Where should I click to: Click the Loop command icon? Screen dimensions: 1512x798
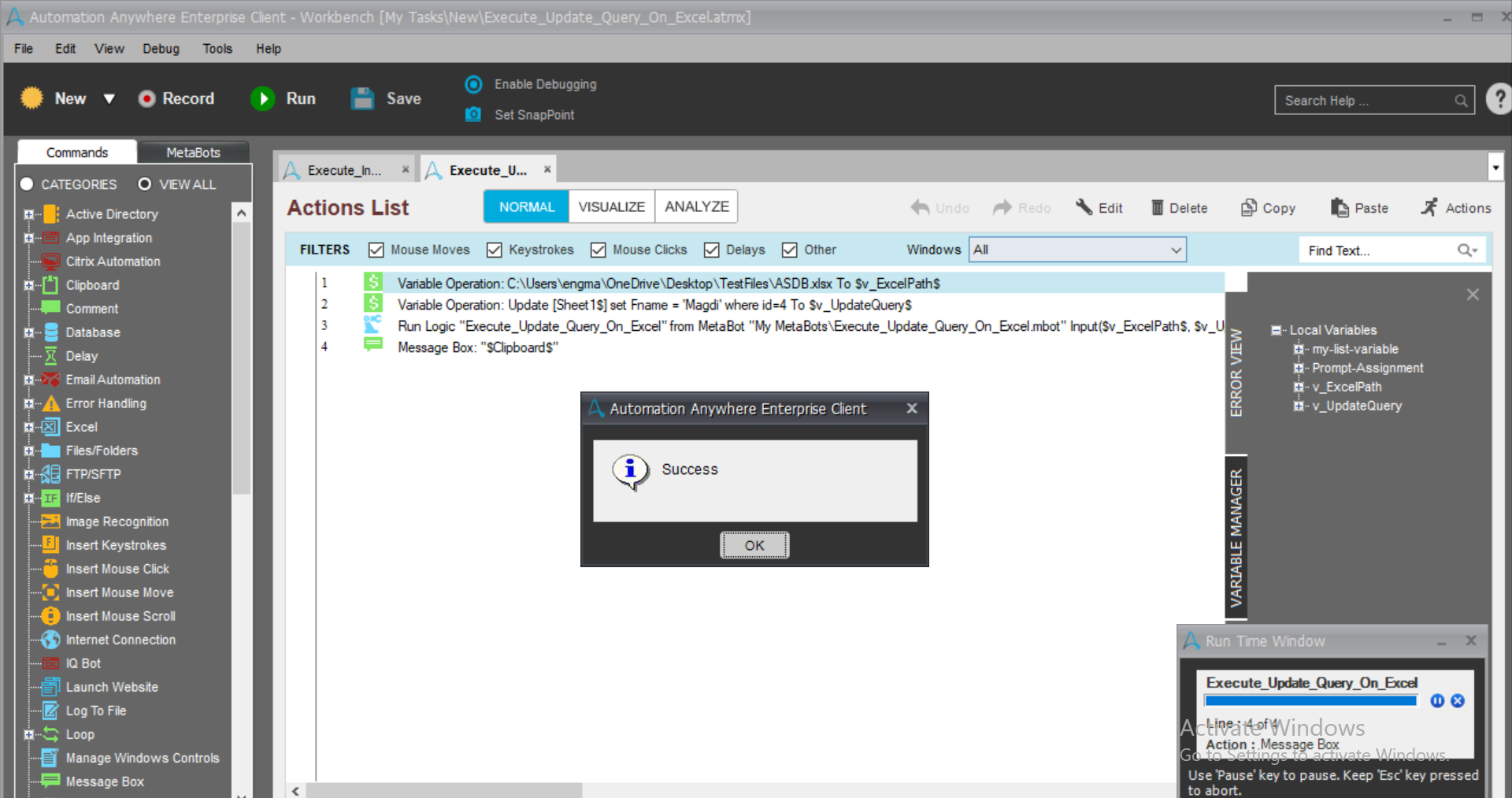pos(51,734)
